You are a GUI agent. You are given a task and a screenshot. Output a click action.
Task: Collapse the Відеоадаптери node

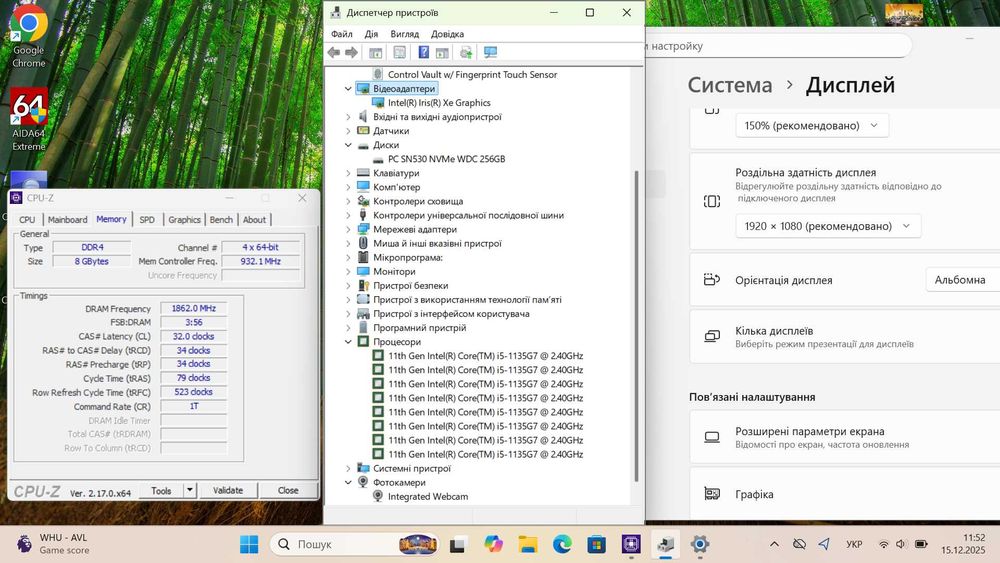(348, 89)
